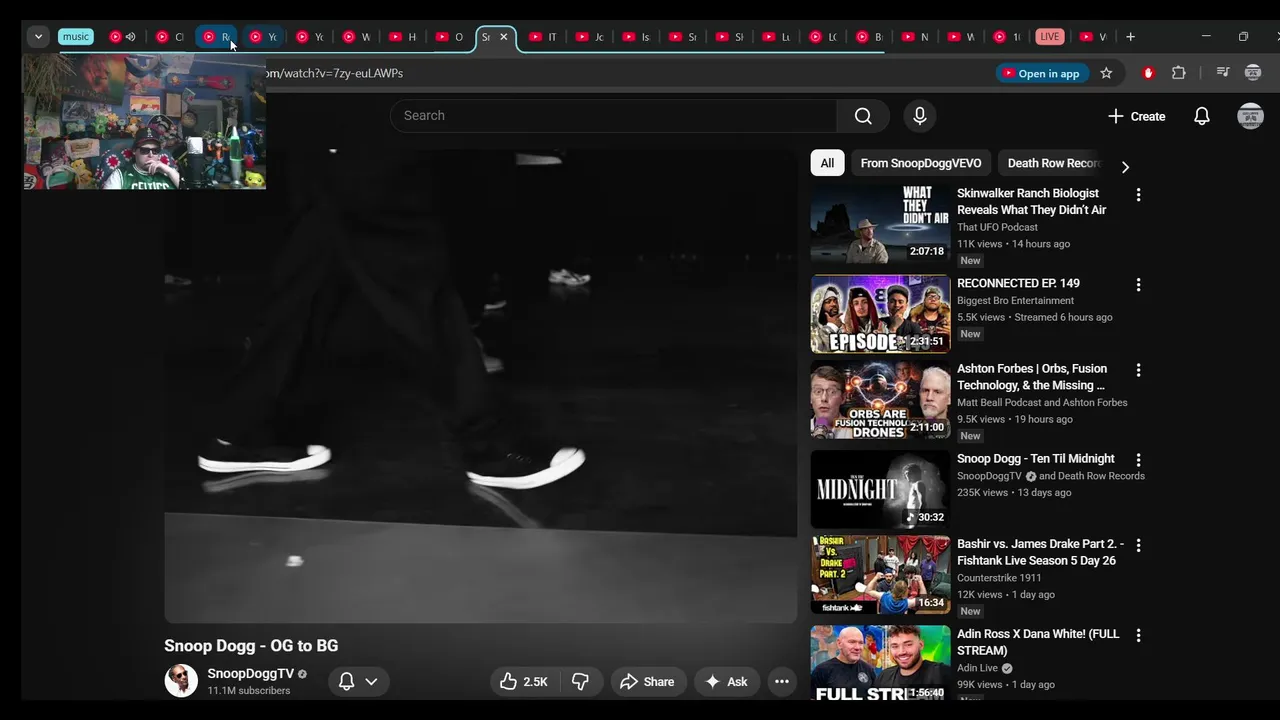1280x720 pixels.
Task: Open options for Adin Ross video
Action: 1138,635
